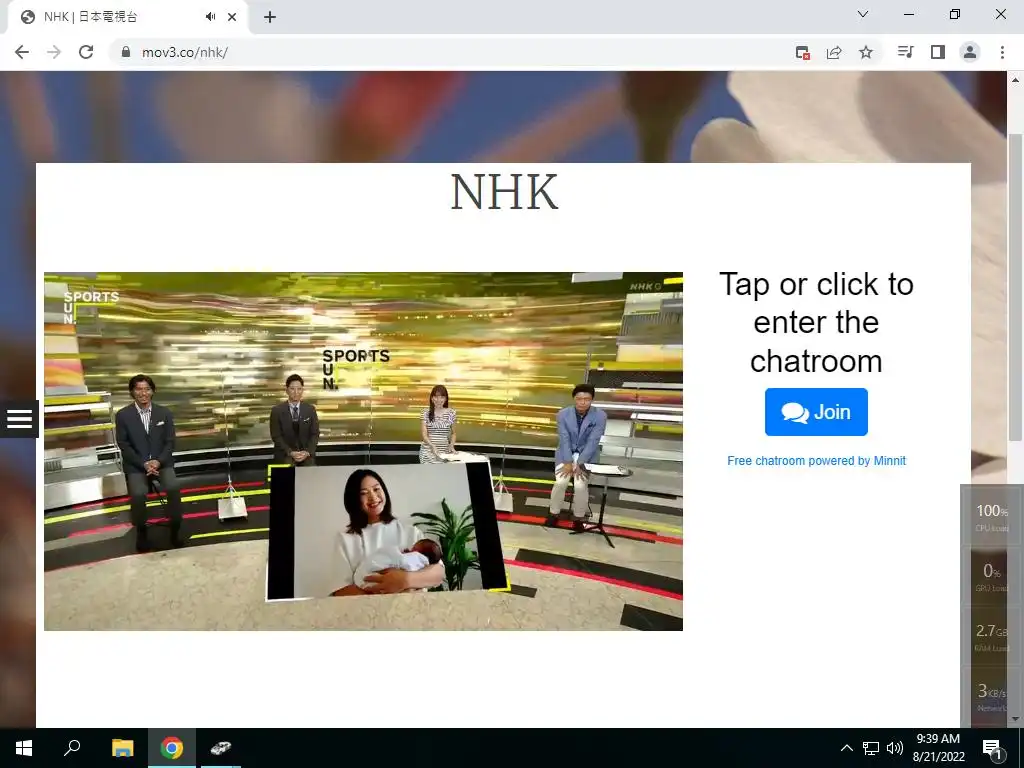Open the Chrome three-dot menu

point(1002,52)
